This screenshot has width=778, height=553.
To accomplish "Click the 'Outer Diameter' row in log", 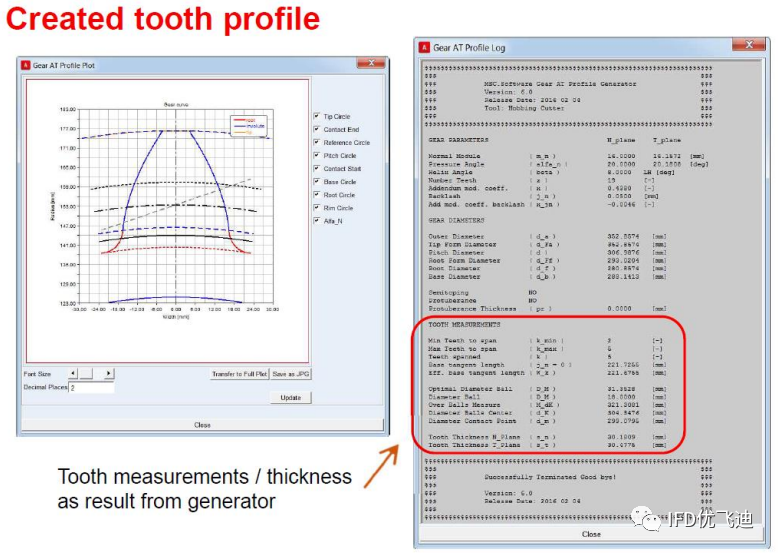I will (x=547, y=237).
